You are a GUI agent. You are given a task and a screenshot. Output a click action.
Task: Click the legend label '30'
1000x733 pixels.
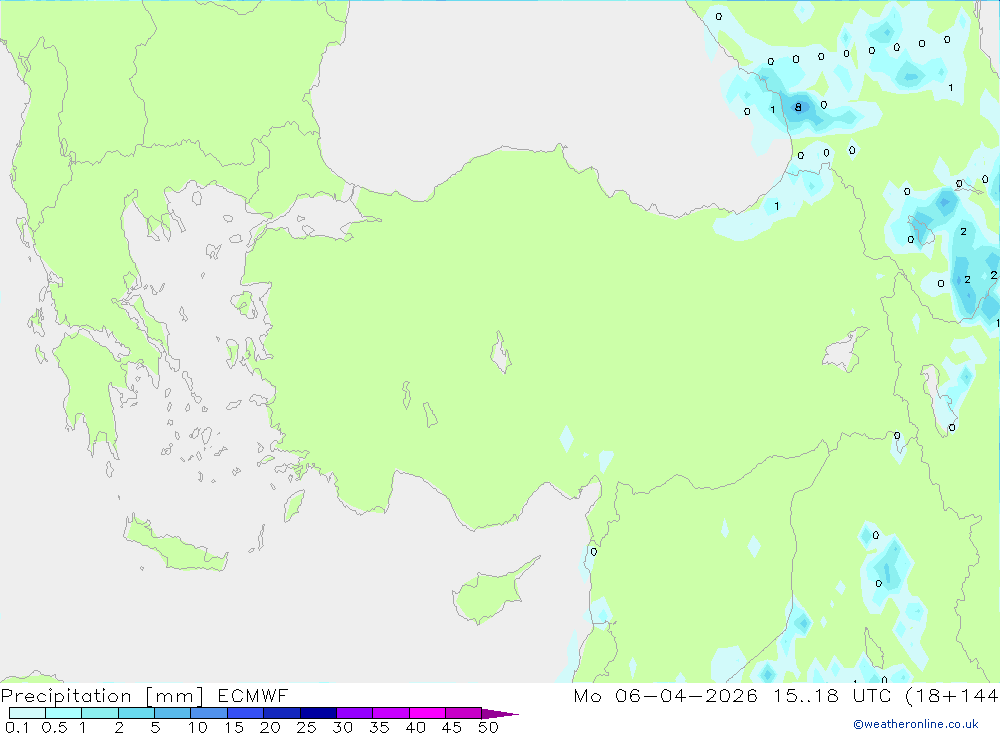tap(343, 727)
